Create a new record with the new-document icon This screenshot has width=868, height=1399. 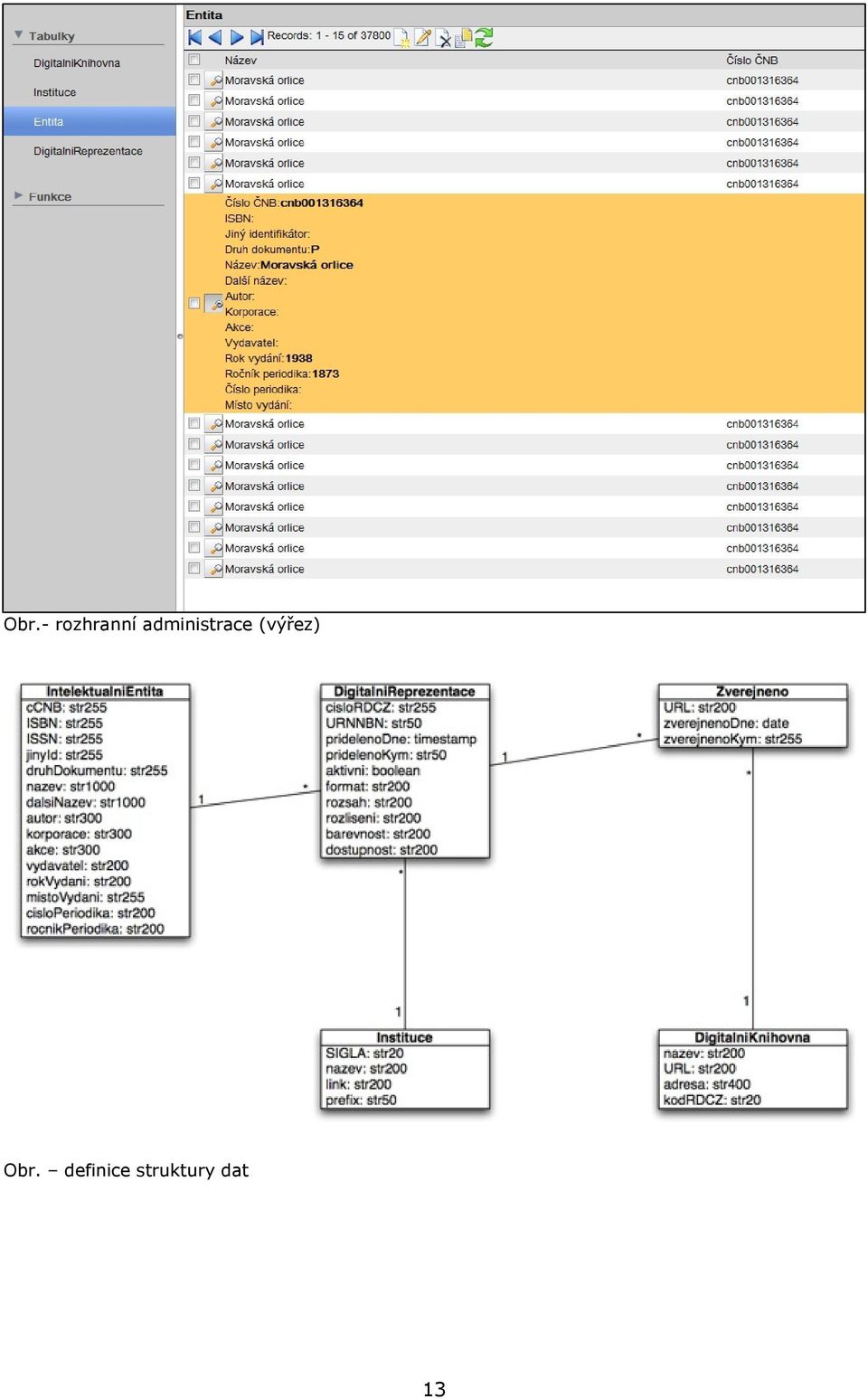click(402, 37)
